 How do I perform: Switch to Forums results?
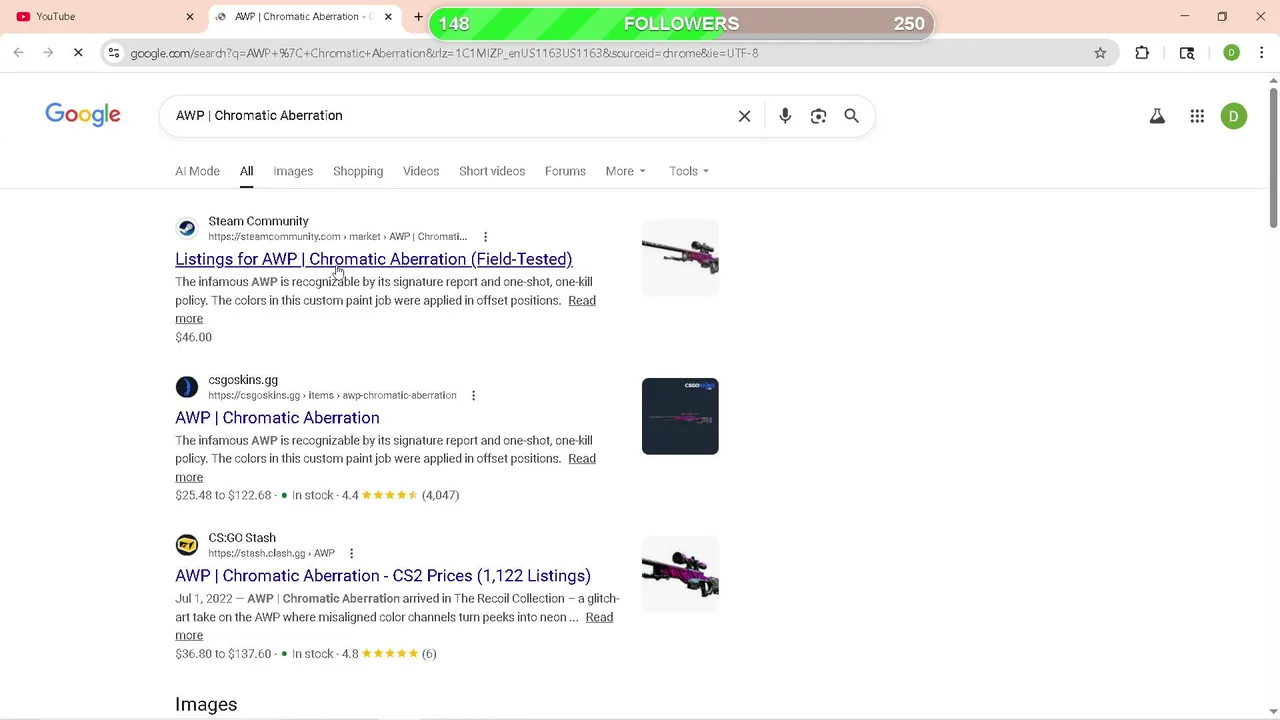(x=565, y=171)
